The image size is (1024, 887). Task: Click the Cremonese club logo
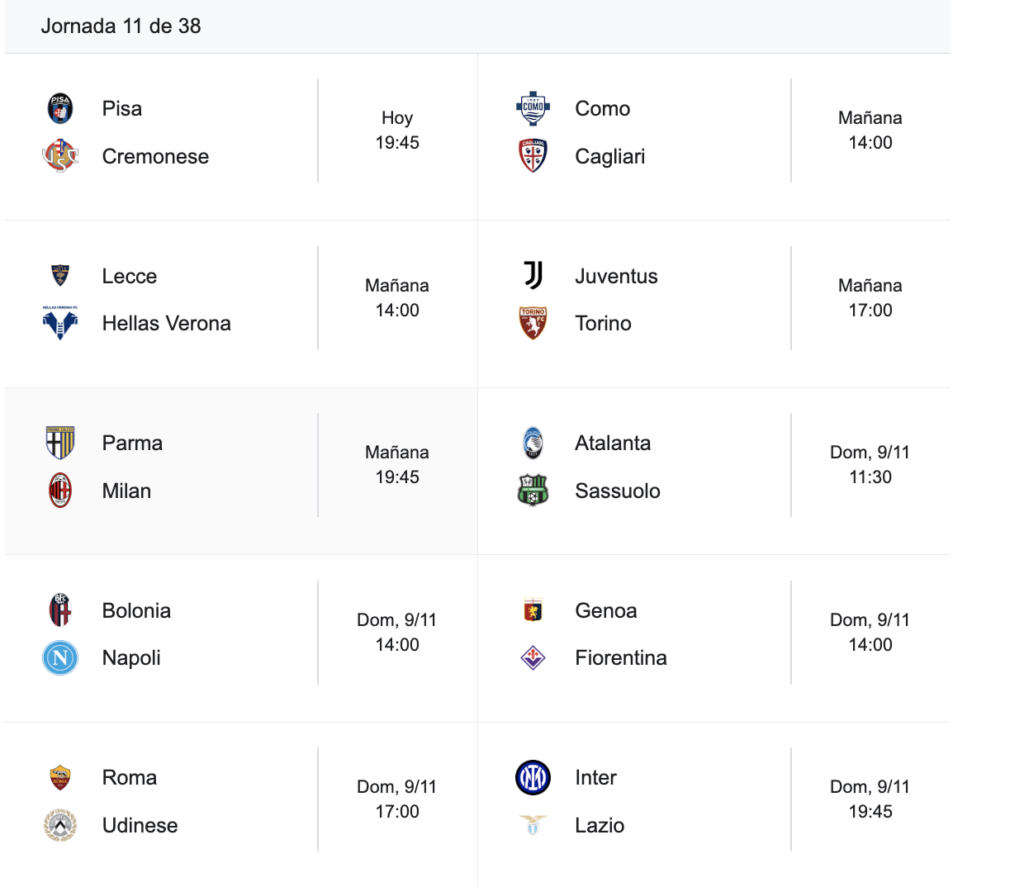tap(60, 156)
